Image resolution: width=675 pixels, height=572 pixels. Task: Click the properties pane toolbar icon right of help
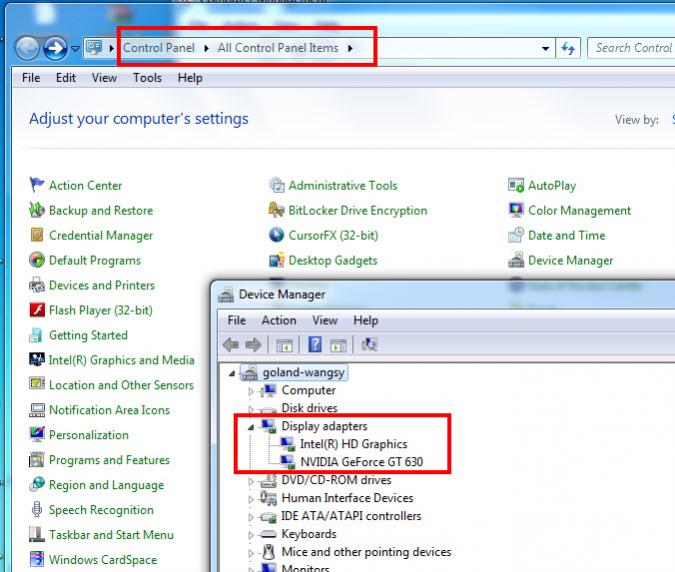(x=338, y=345)
